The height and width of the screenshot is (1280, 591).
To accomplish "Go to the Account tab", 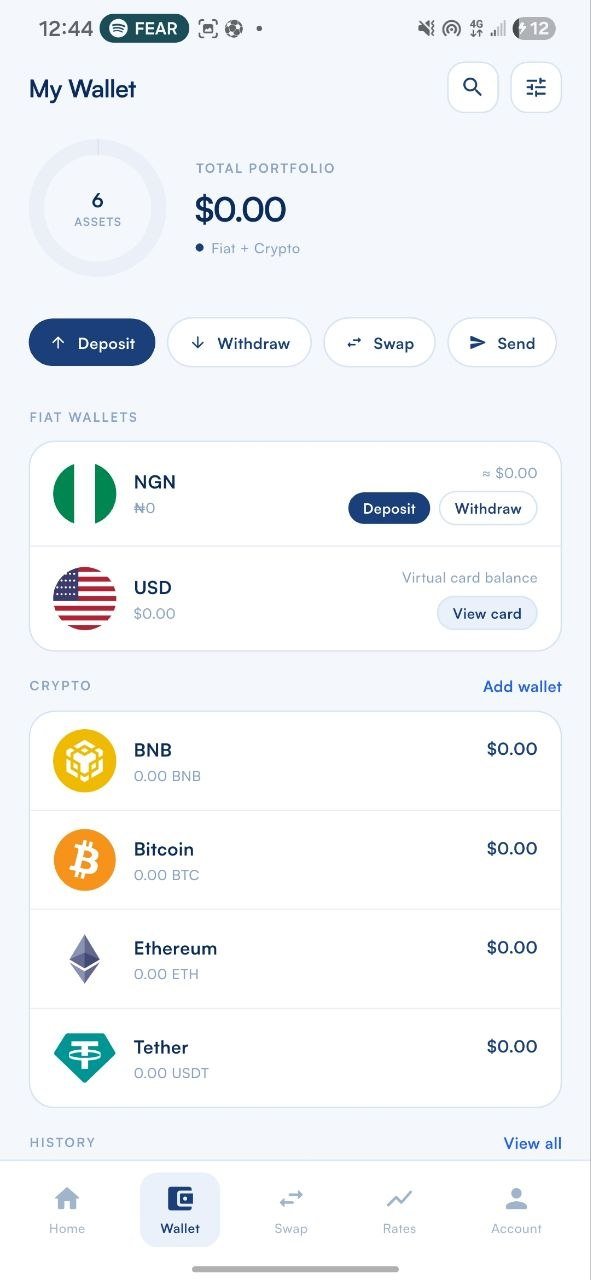I will coord(516,1210).
